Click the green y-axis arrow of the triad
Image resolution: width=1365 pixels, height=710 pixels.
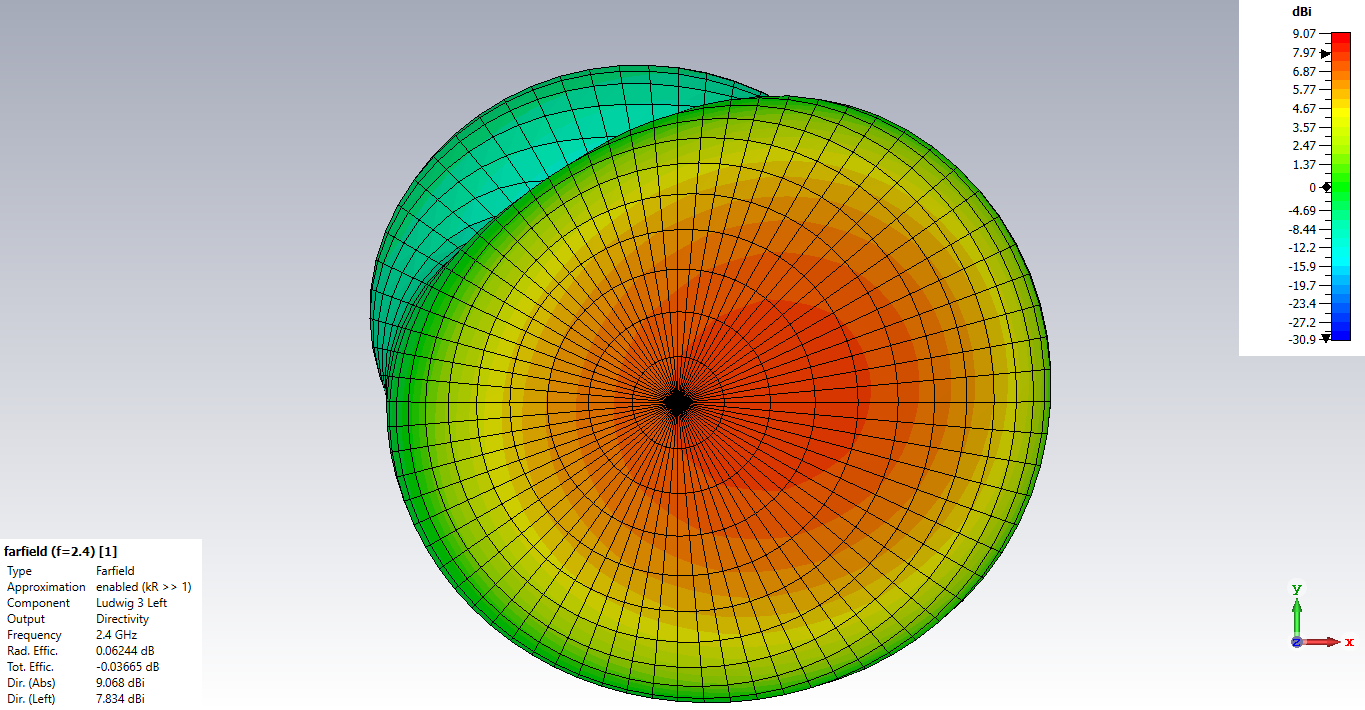point(1296,613)
